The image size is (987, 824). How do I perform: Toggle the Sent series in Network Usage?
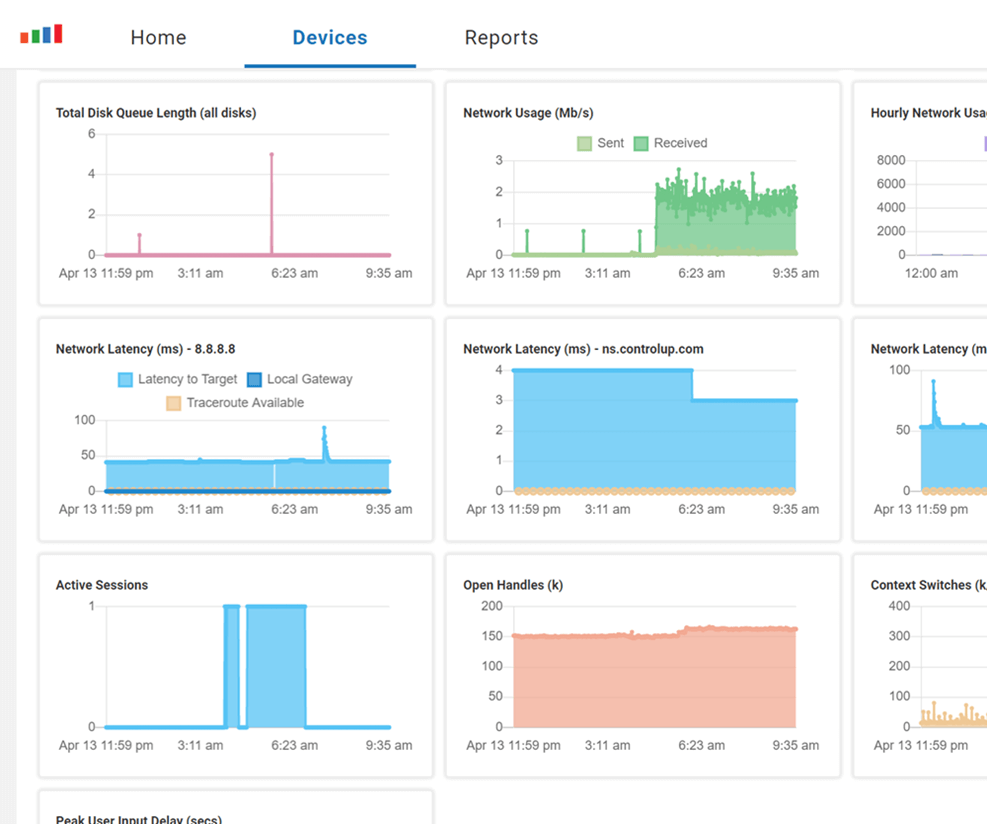click(x=600, y=143)
